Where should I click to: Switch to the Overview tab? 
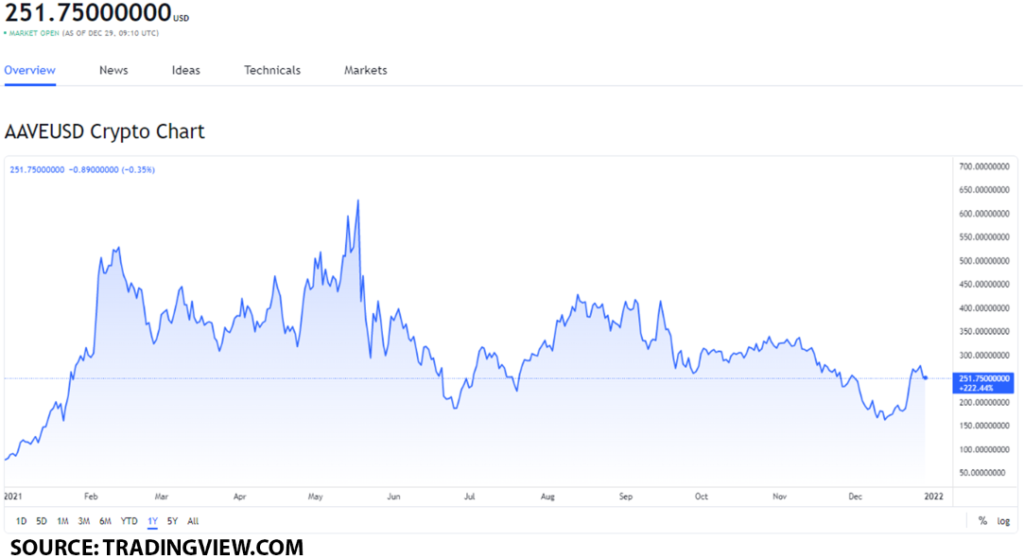[x=30, y=71]
